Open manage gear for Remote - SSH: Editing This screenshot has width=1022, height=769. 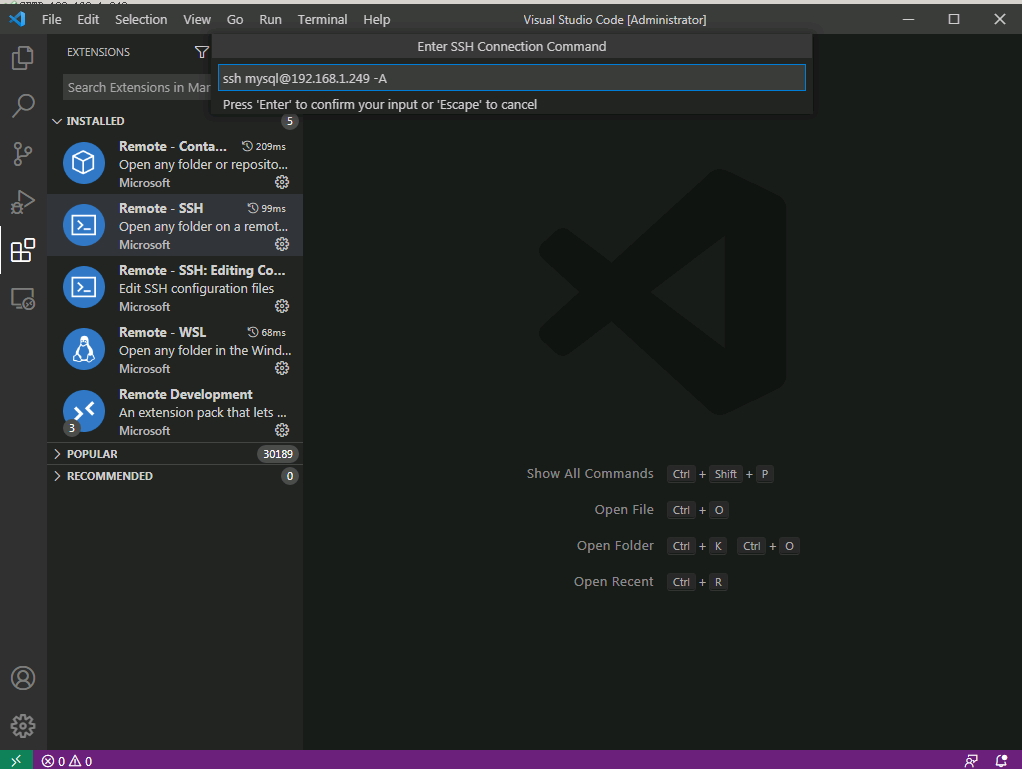(x=282, y=306)
